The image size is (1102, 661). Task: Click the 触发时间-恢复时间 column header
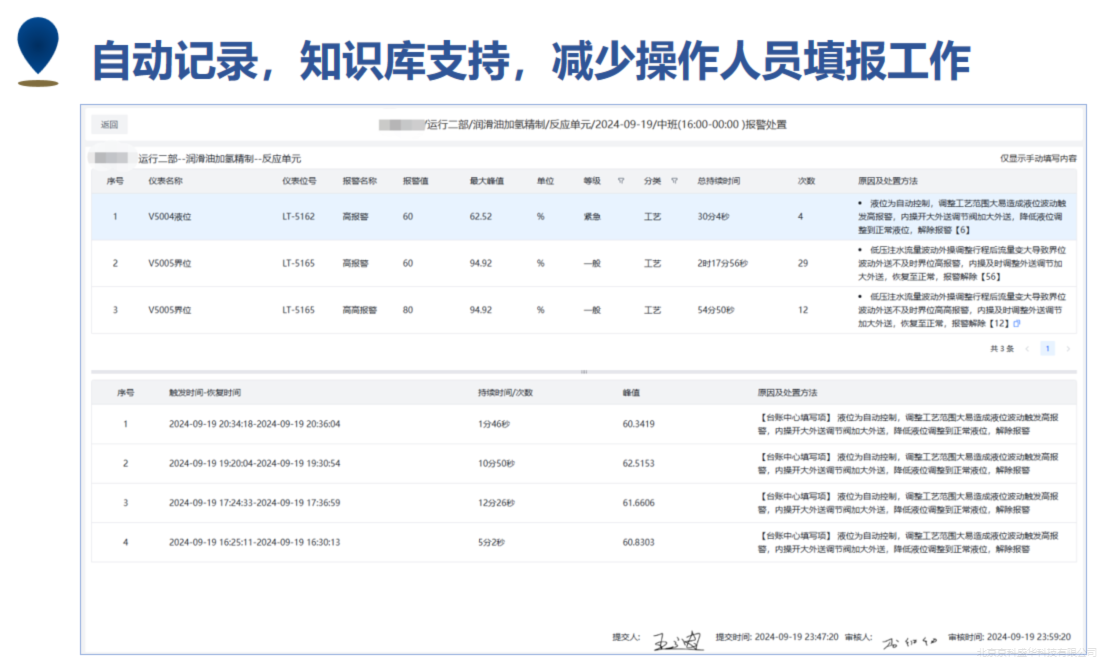[205, 393]
